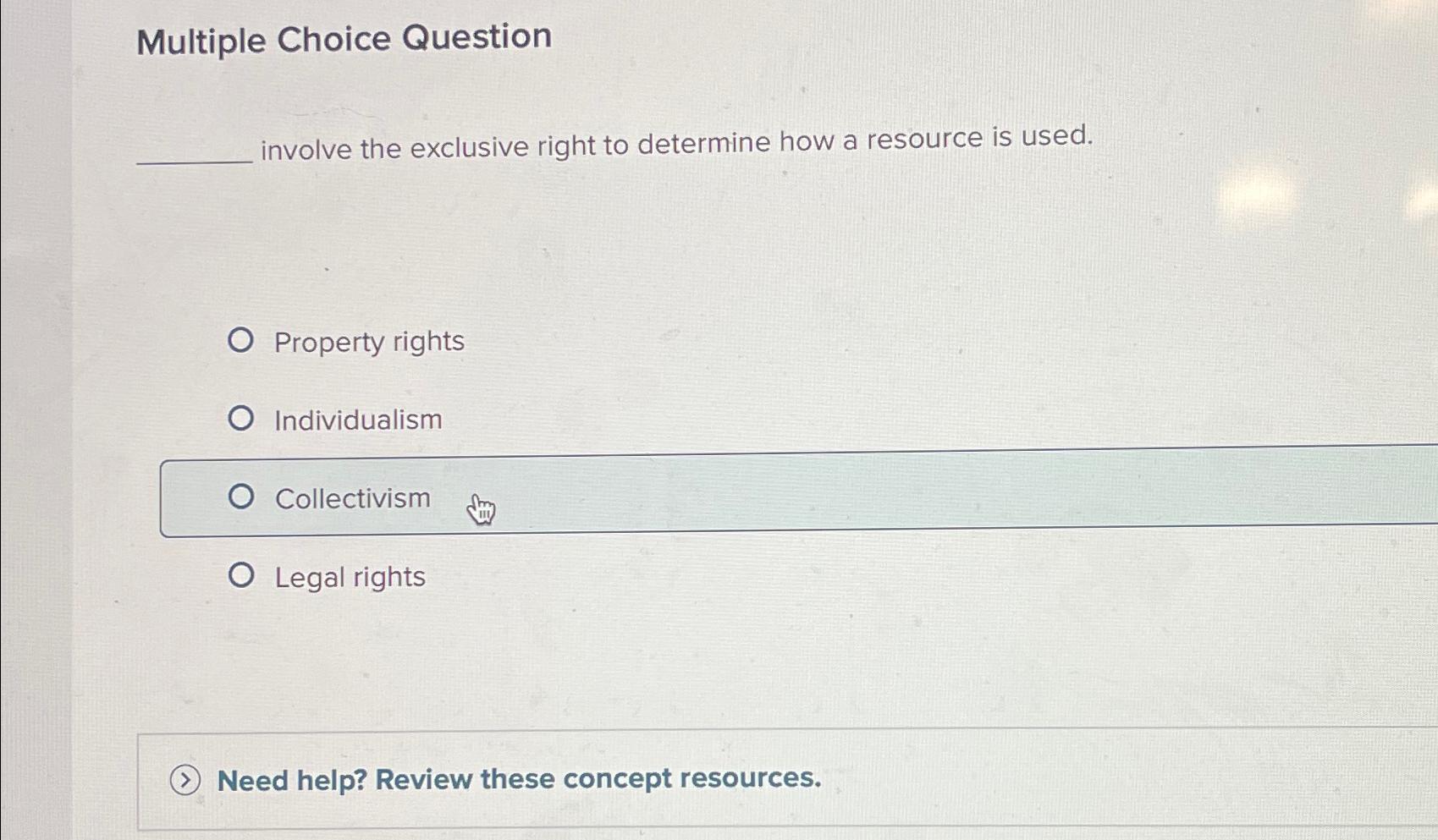Click the empty radio circle for Property rights
The height and width of the screenshot is (840, 1438).
tap(242, 341)
